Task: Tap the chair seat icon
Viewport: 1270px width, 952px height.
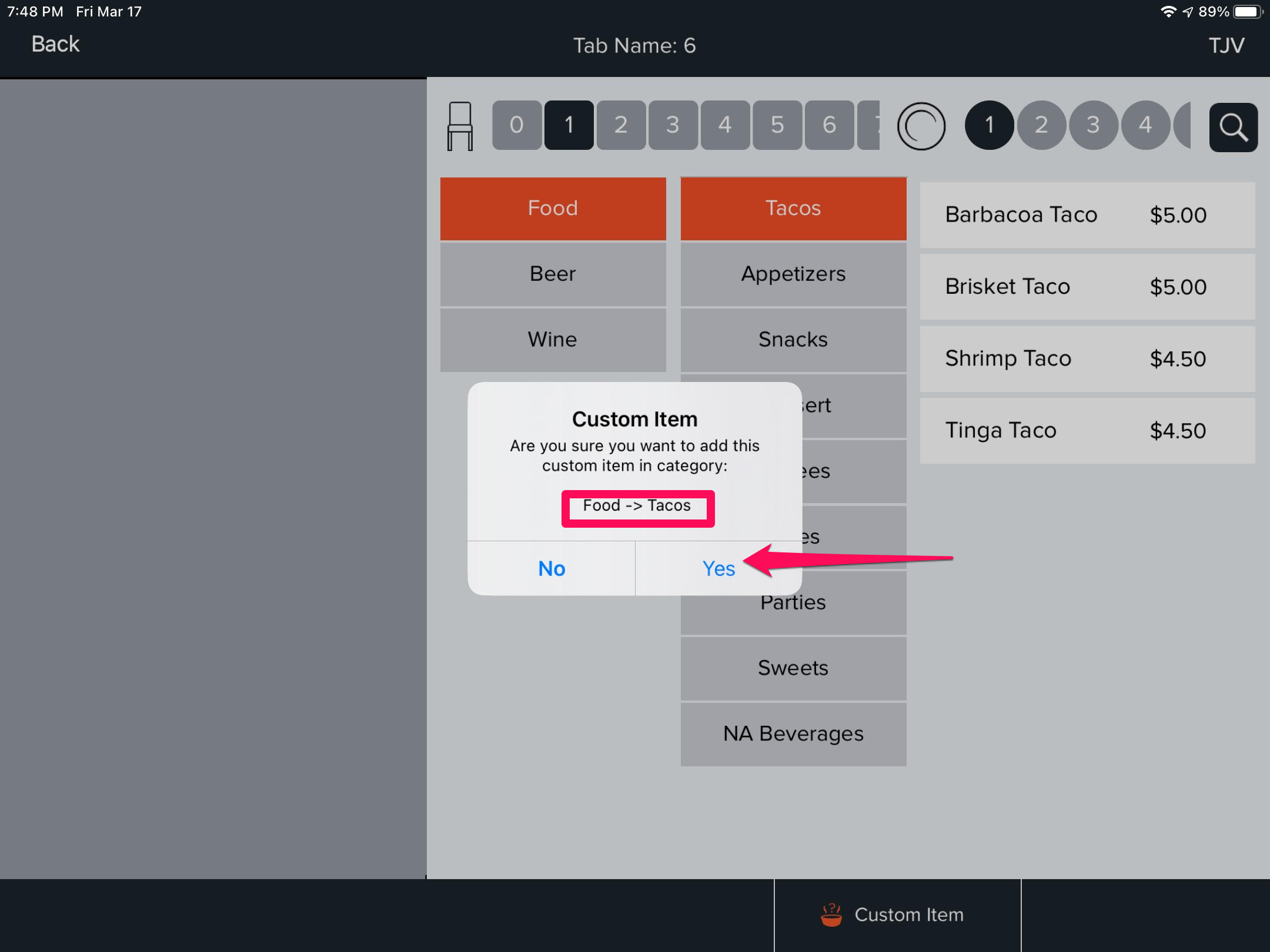Action: pos(459,126)
